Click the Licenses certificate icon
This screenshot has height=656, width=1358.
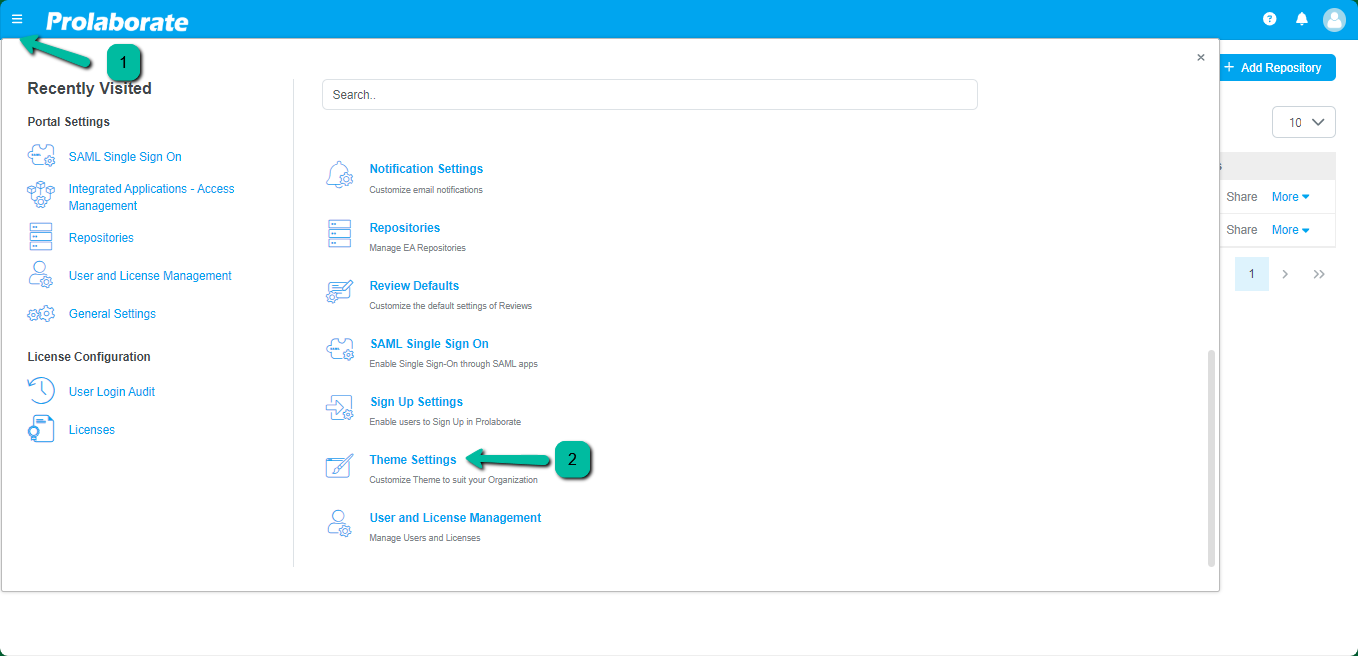pos(41,429)
